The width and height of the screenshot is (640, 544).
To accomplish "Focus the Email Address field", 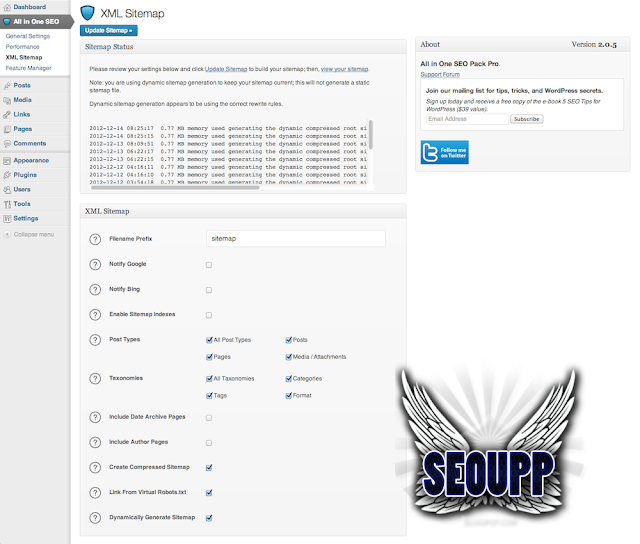I will [467, 119].
